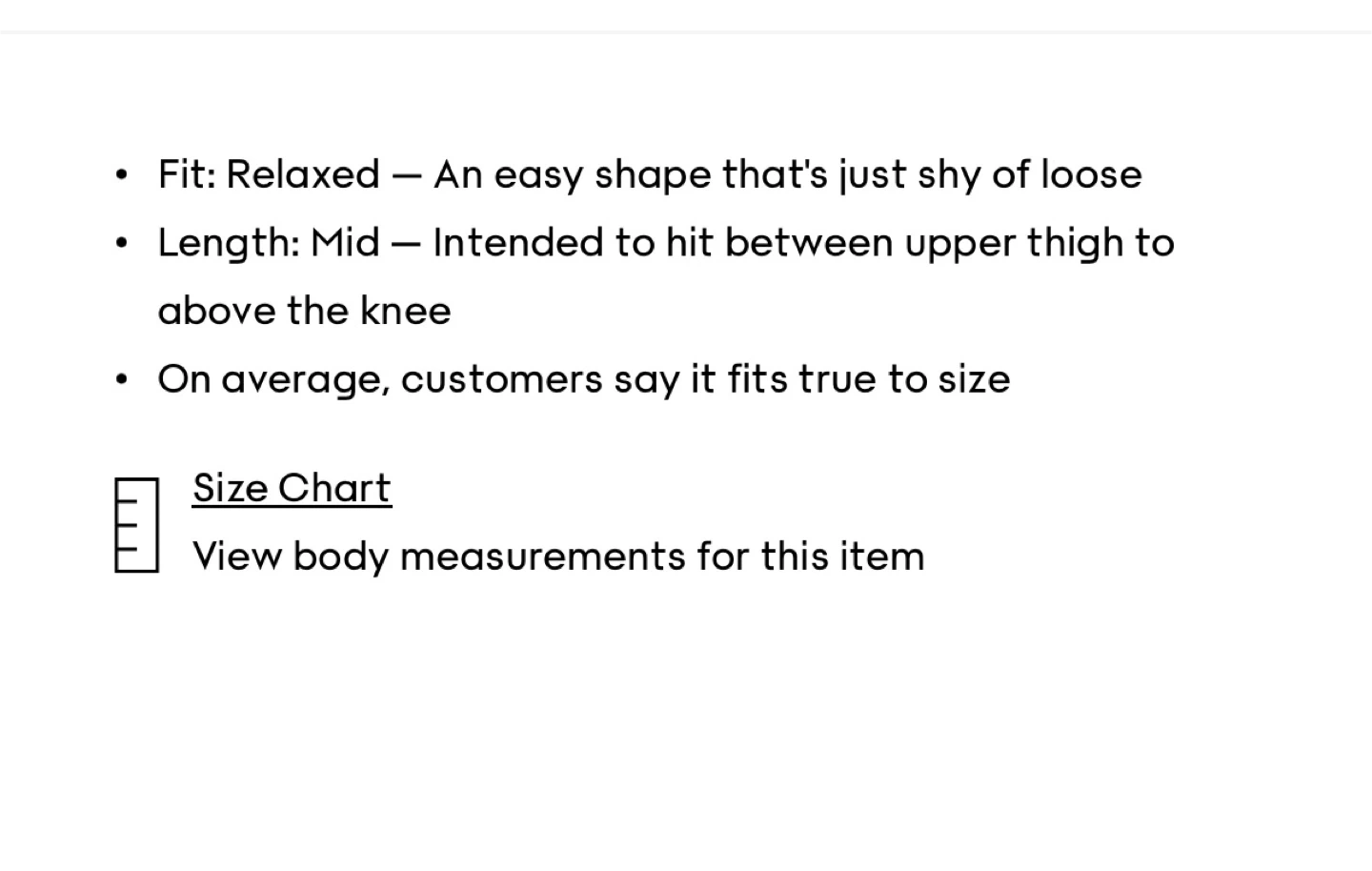Click the size chart ruler icon
The width and height of the screenshot is (1372, 871).
tap(136, 525)
